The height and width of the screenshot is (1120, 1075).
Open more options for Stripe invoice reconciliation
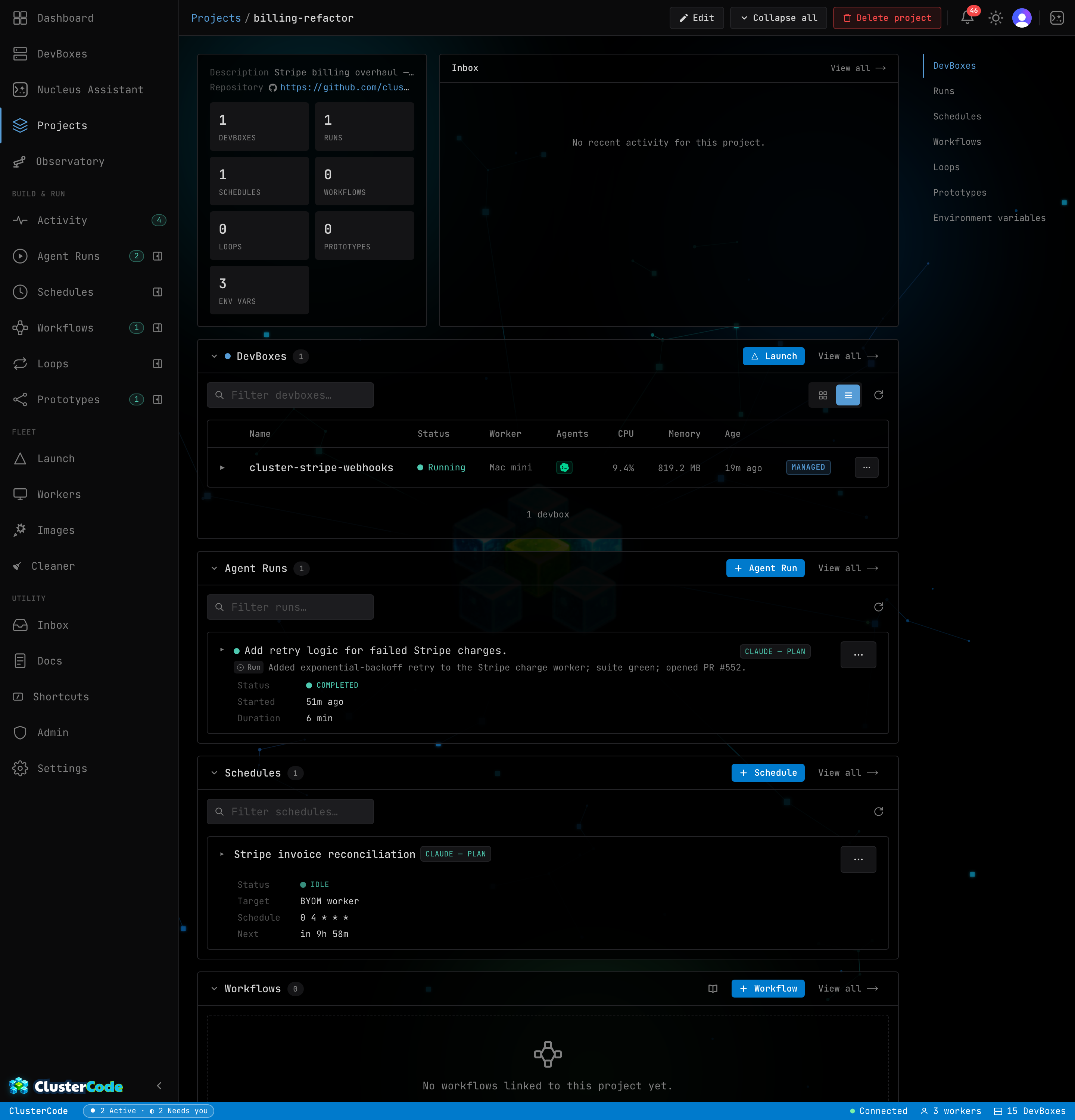pyautogui.click(x=858, y=859)
